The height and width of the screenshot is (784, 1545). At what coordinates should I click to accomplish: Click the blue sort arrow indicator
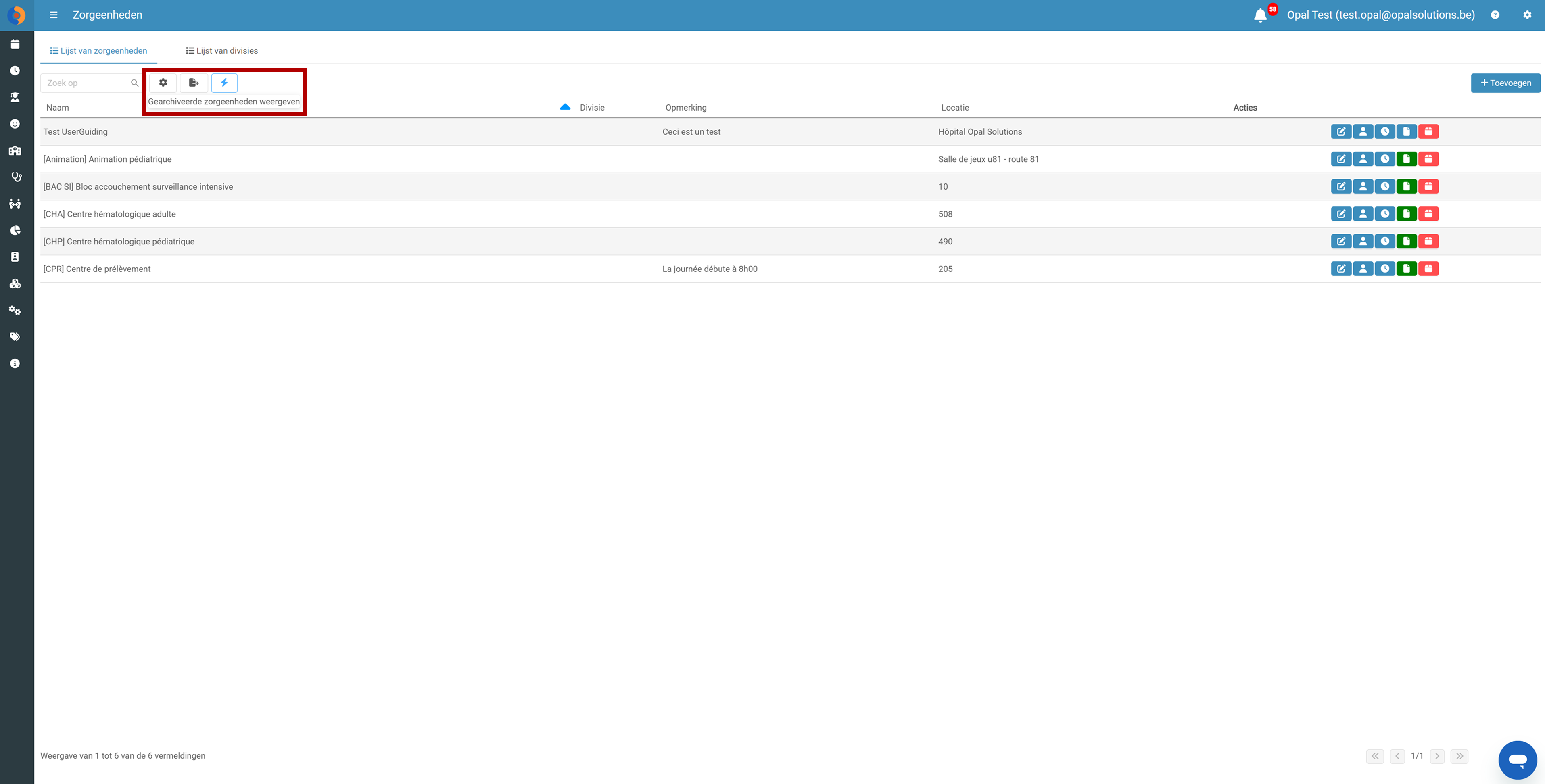click(564, 107)
